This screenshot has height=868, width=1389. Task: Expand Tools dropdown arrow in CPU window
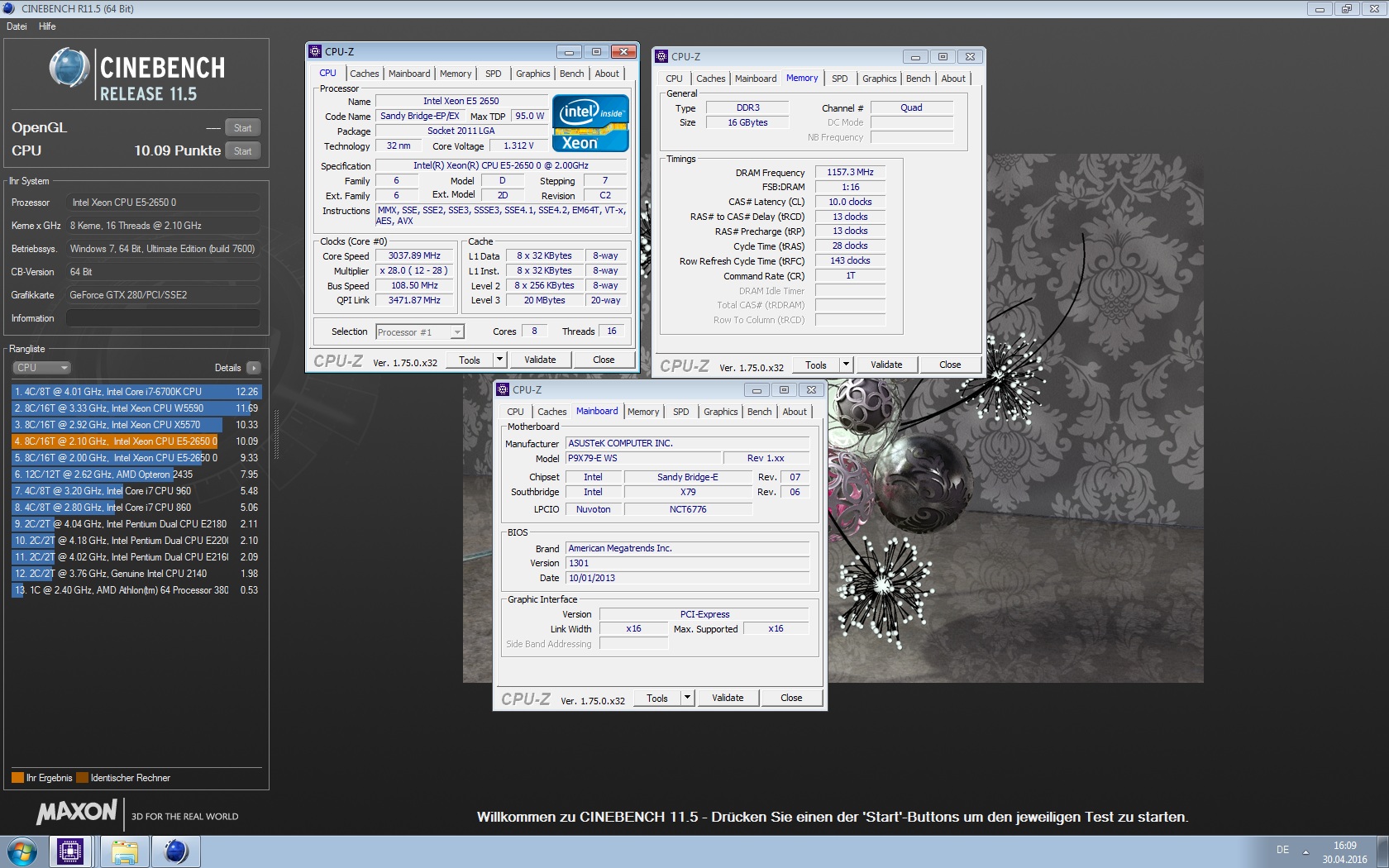tap(499, 360)
